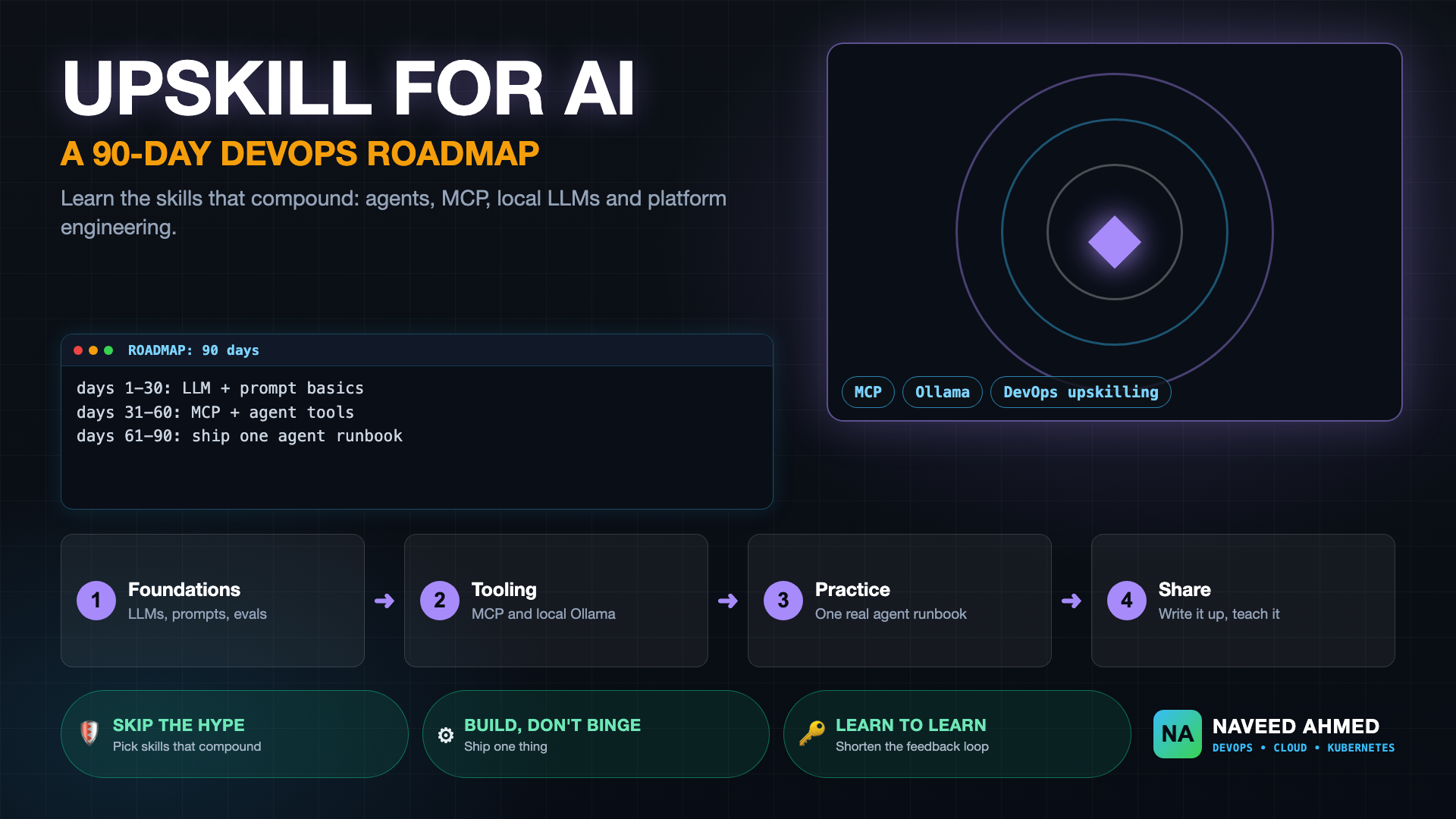Click 'Ship one thing' text
The image size is (1456, 819).
(505, 746)
